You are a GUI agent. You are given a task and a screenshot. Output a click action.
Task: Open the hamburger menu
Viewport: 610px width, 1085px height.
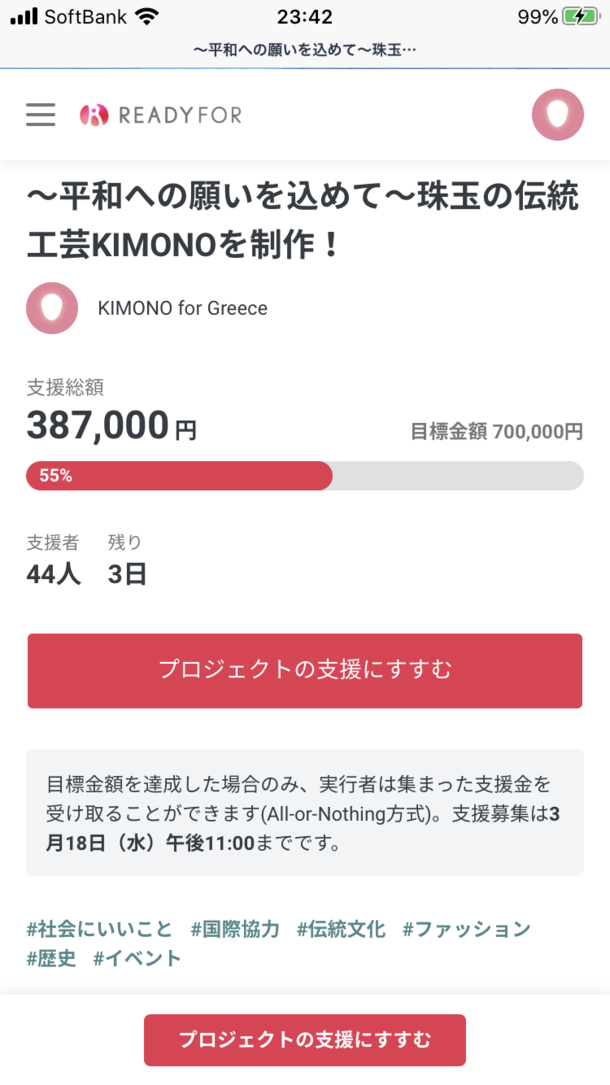(41, 115)
